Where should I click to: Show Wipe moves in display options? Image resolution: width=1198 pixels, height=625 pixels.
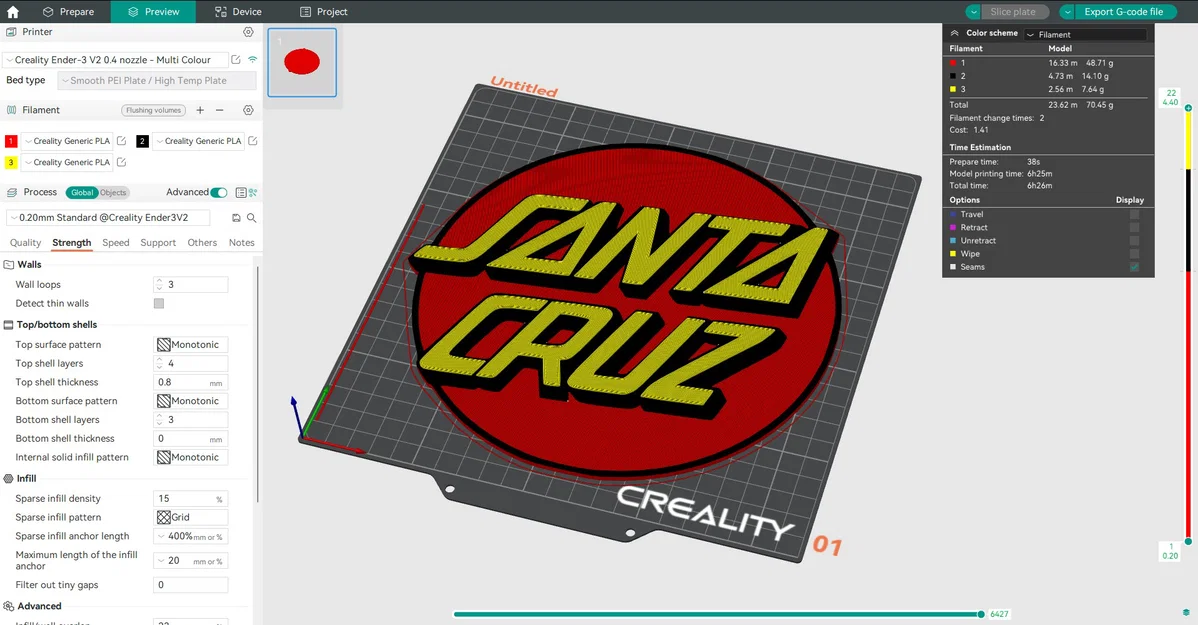[x=1135, y=254]
